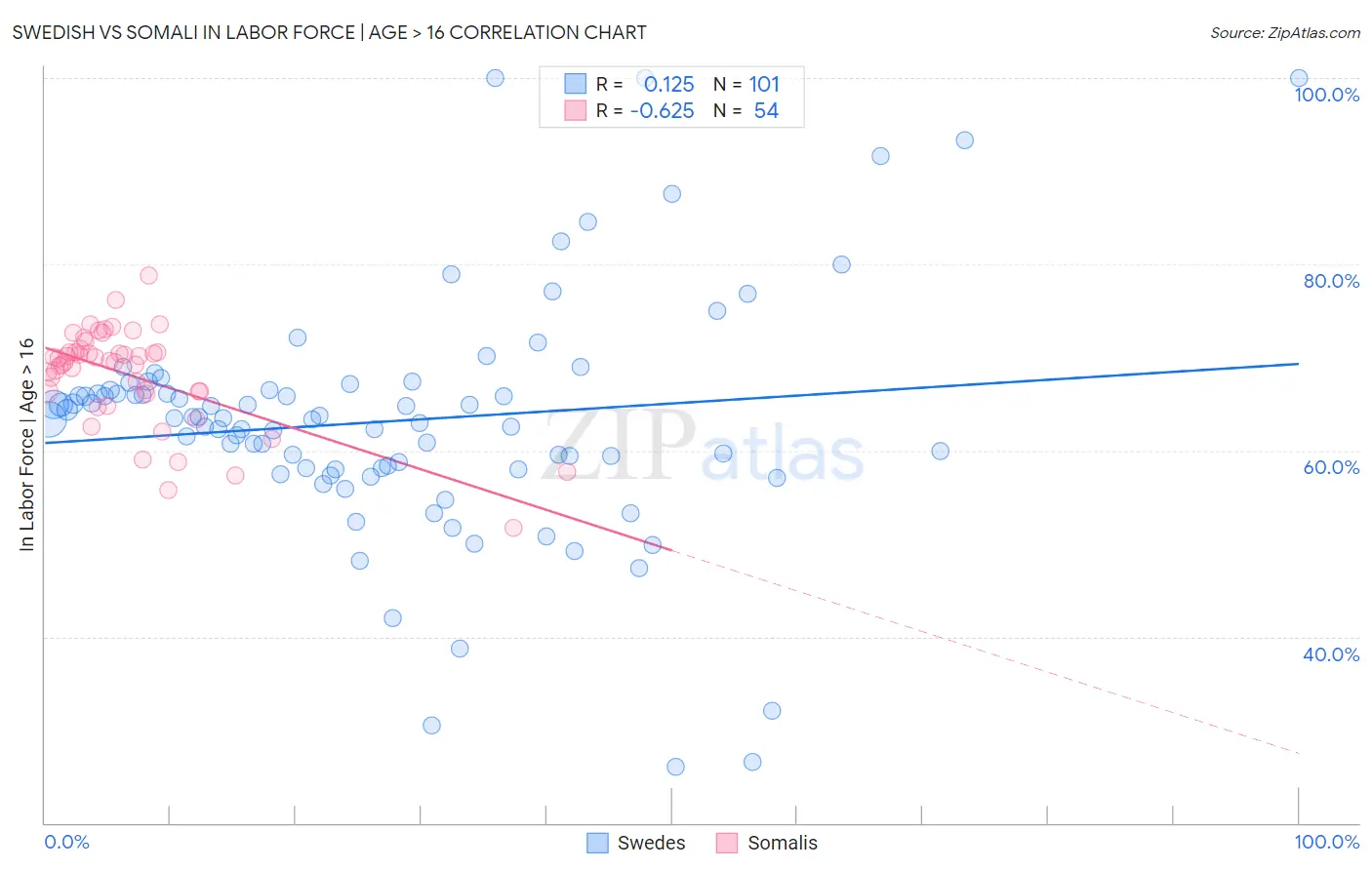
Task: Click the 0.0% x-axis label
Action: [66, 842]
